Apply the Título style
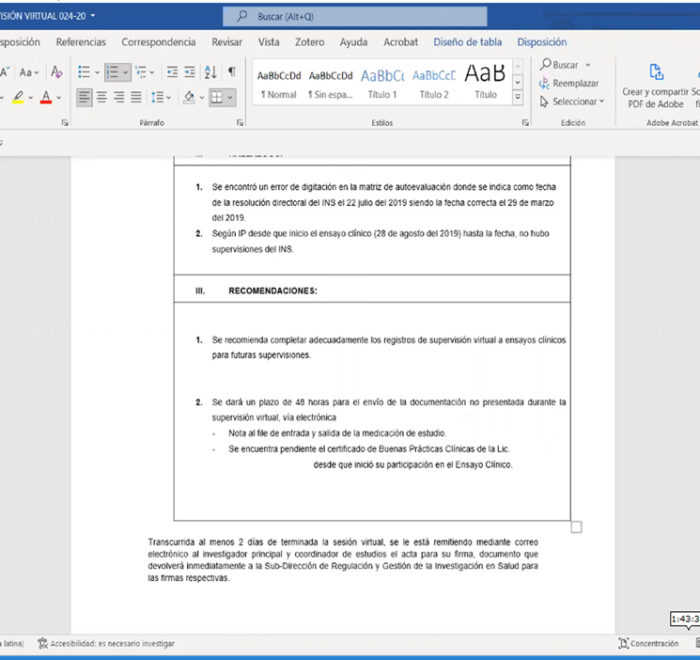This screenshot has height=660, width=700. coord(485,84)
